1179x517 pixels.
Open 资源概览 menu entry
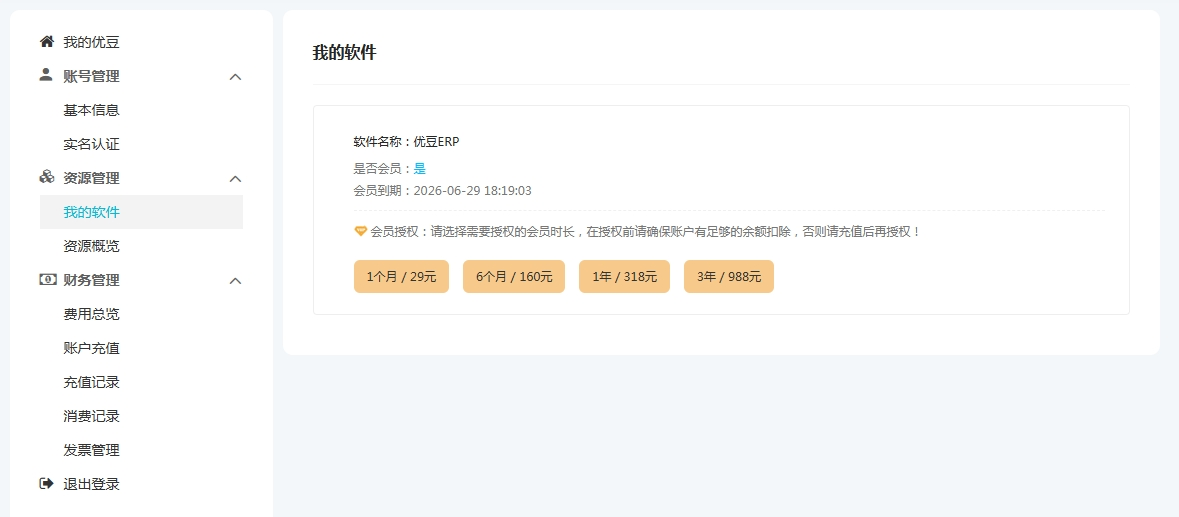pyautogui.click(x=91, y=246)
